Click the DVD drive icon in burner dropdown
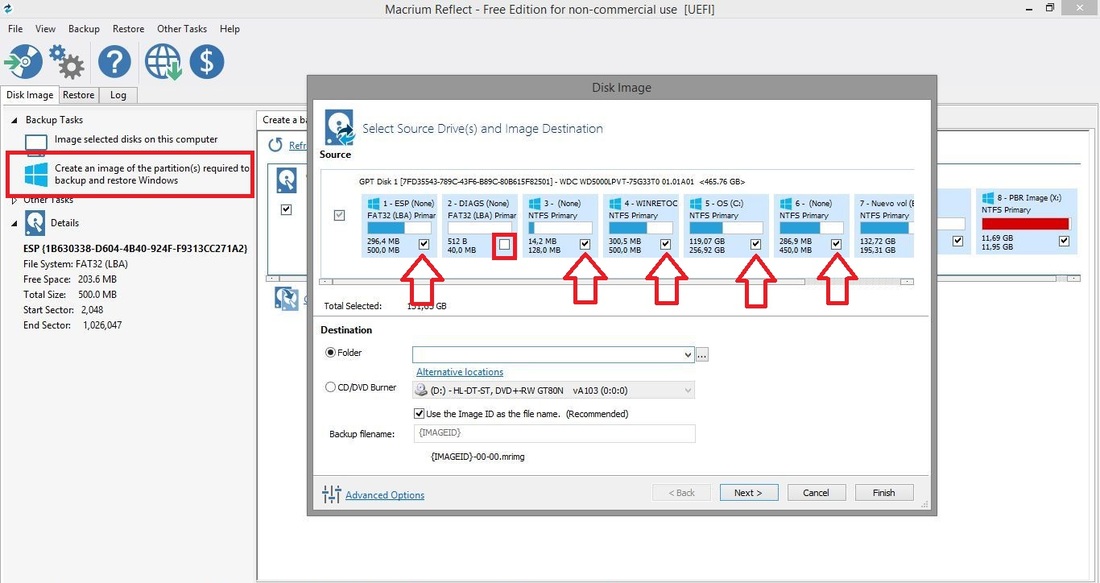Screen dimensions: 1100x583 coord(421,390)
